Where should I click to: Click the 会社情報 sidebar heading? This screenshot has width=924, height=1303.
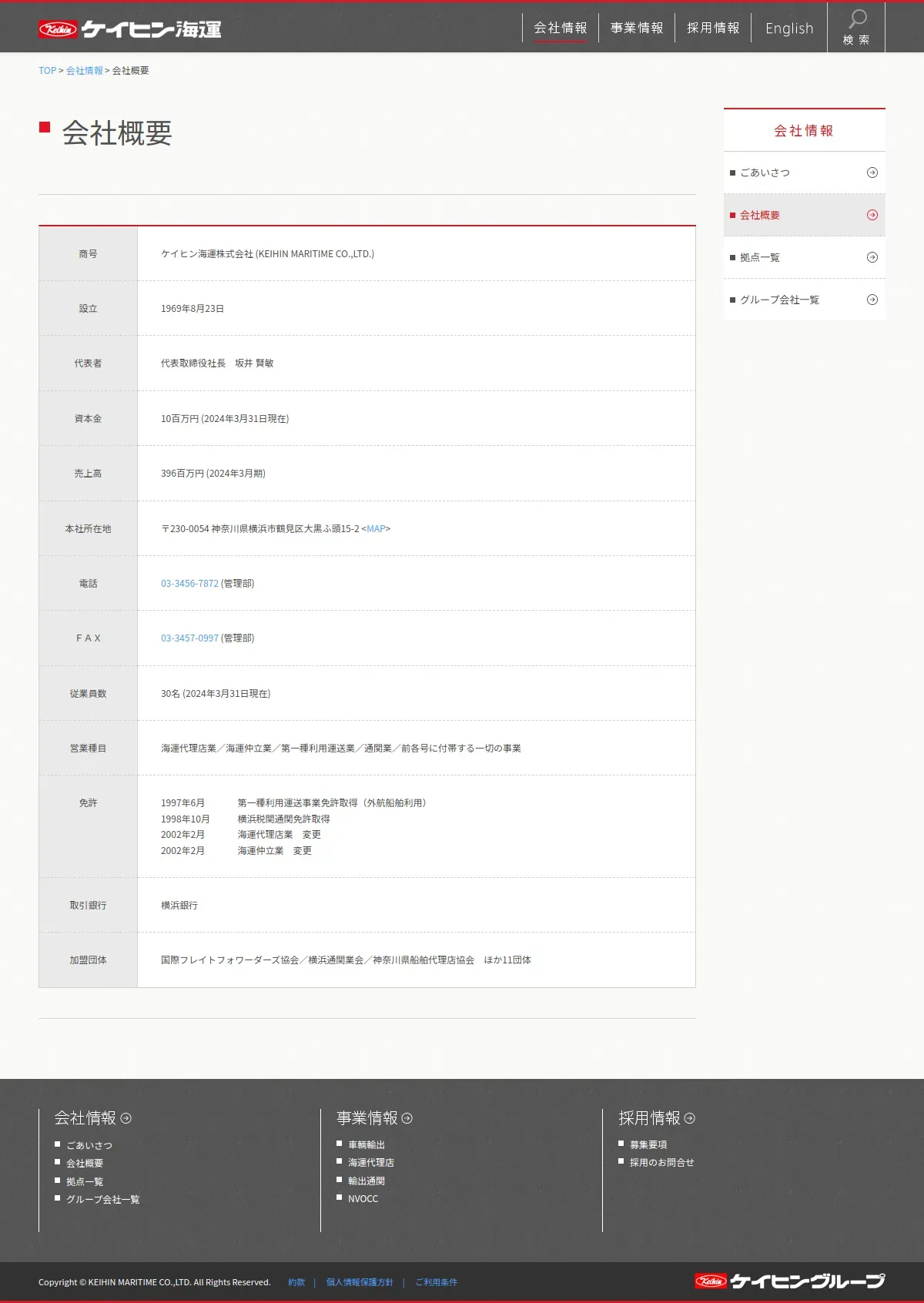point(804,131)
